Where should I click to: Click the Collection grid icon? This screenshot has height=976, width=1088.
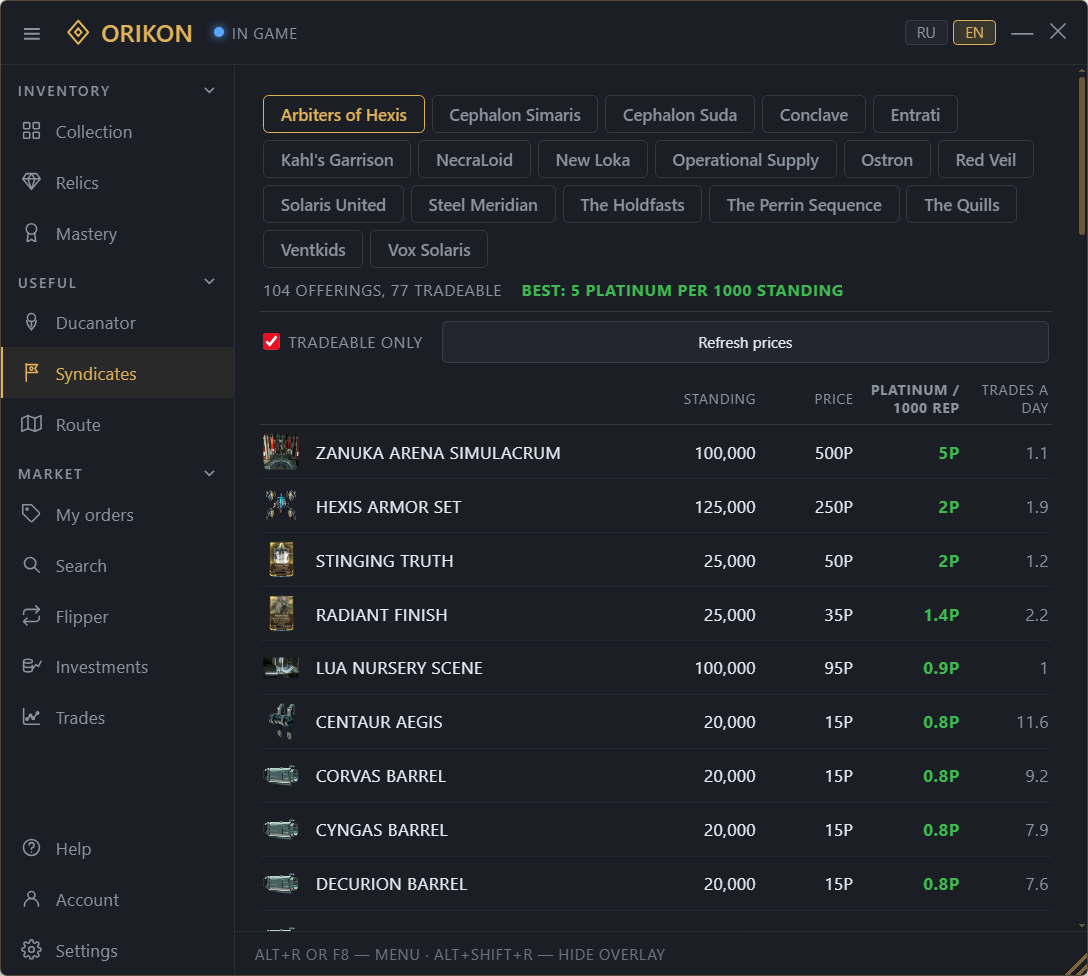(31, 131)
